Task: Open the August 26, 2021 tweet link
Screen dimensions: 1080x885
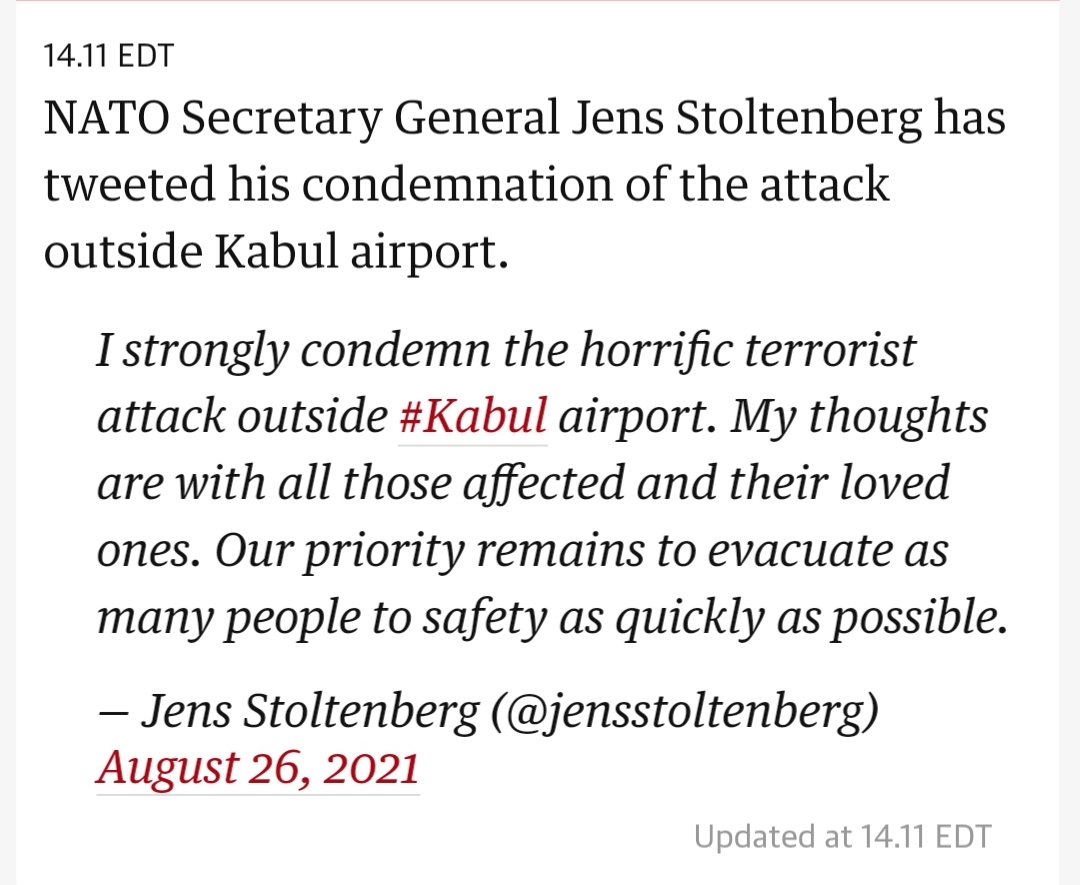Action: [x=257, y=768]
